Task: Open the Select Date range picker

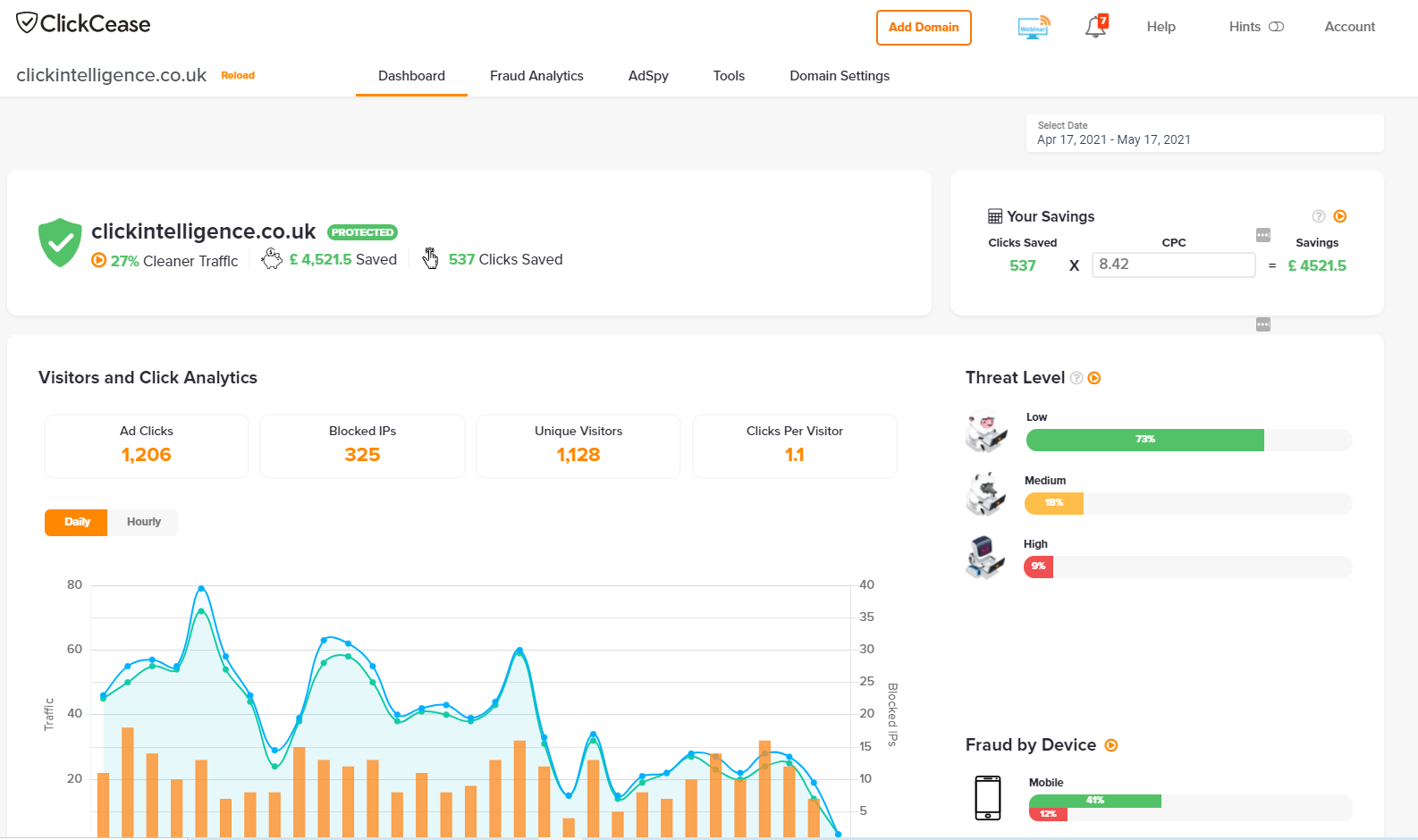Action: tap(1203, 133)
